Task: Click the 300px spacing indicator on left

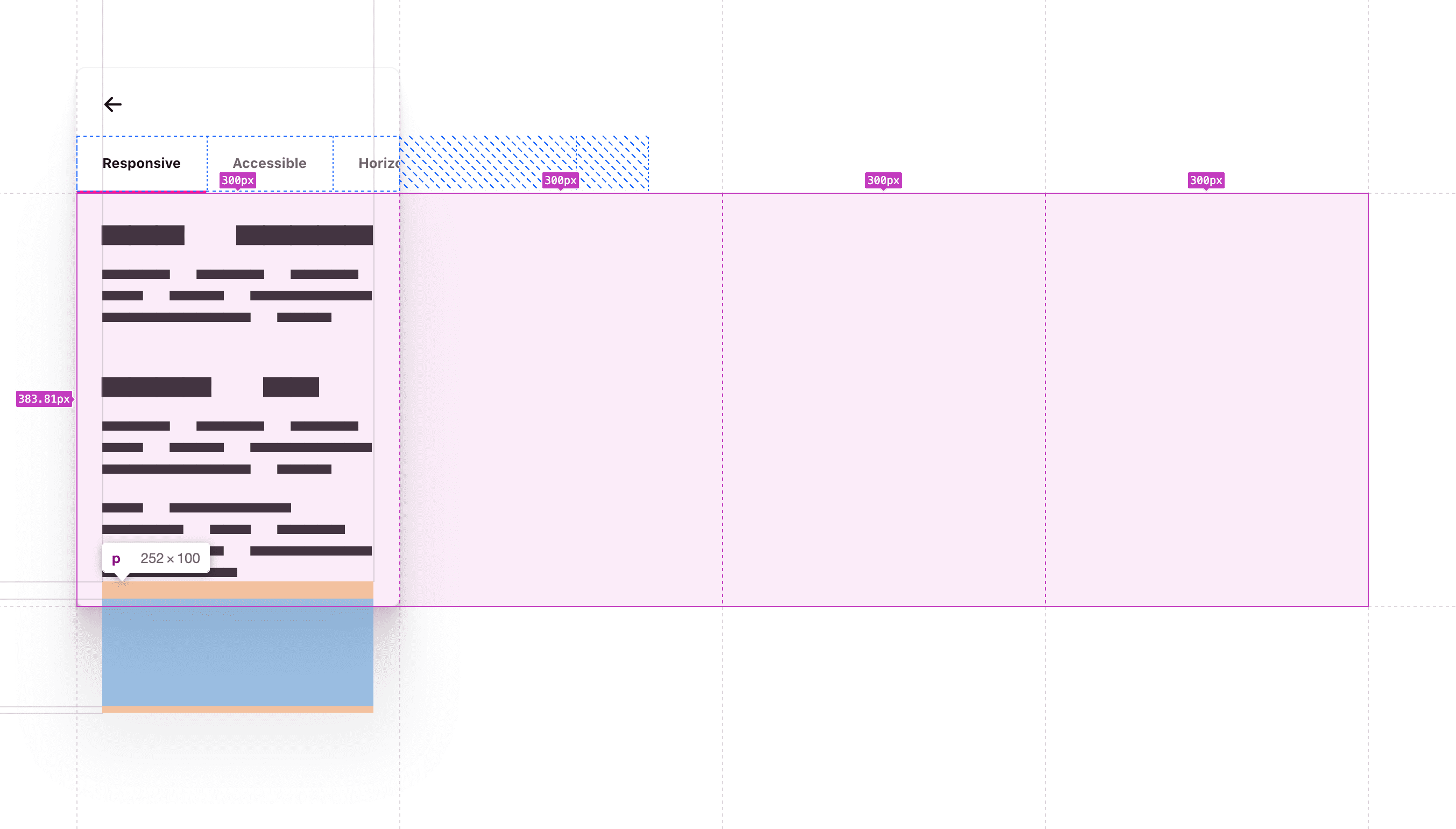Action: pyautogui.click(x=237, y=180)
